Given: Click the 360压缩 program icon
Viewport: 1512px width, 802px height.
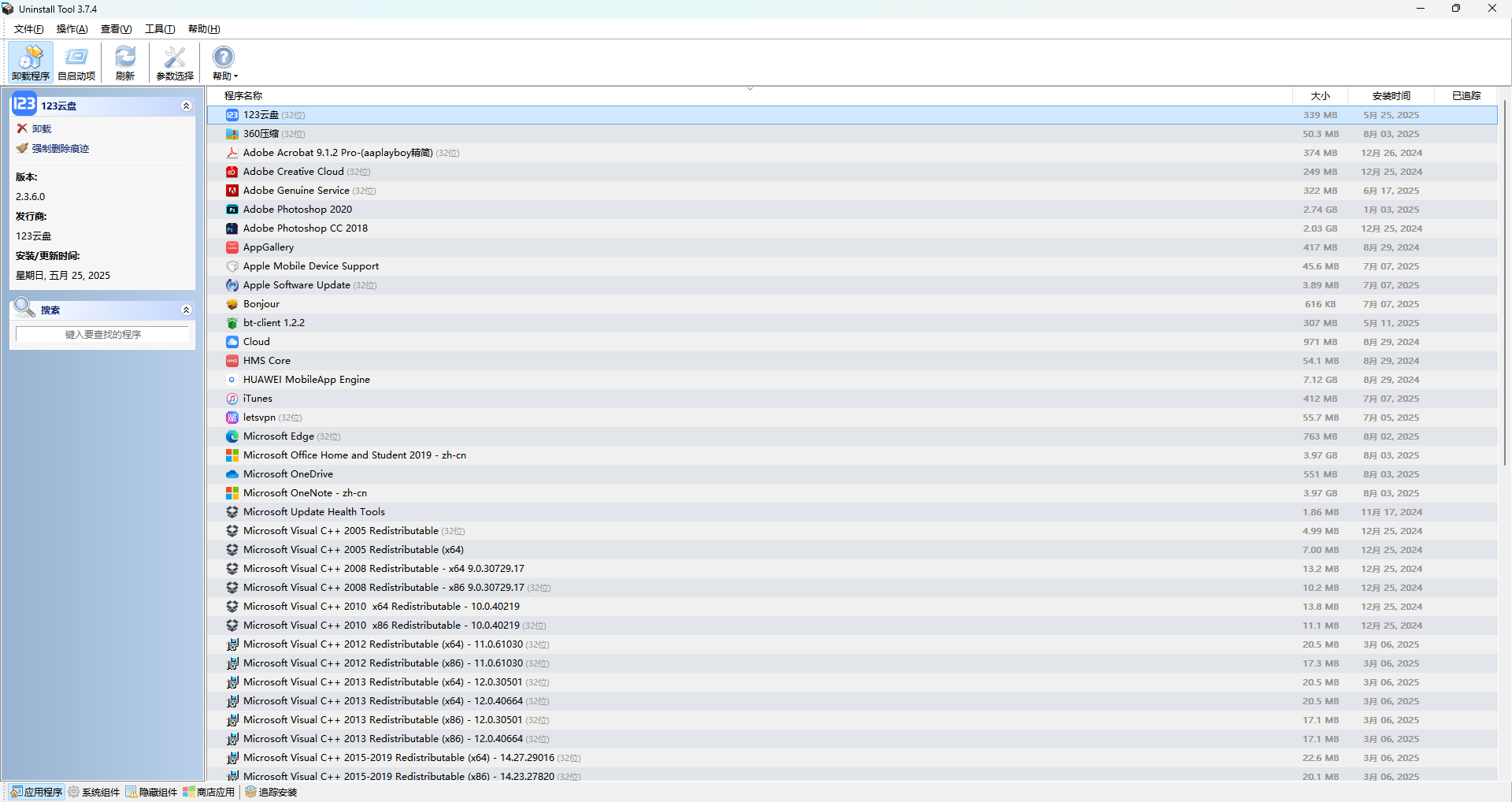Looking at the screenshot, I should tap(232, 134).
